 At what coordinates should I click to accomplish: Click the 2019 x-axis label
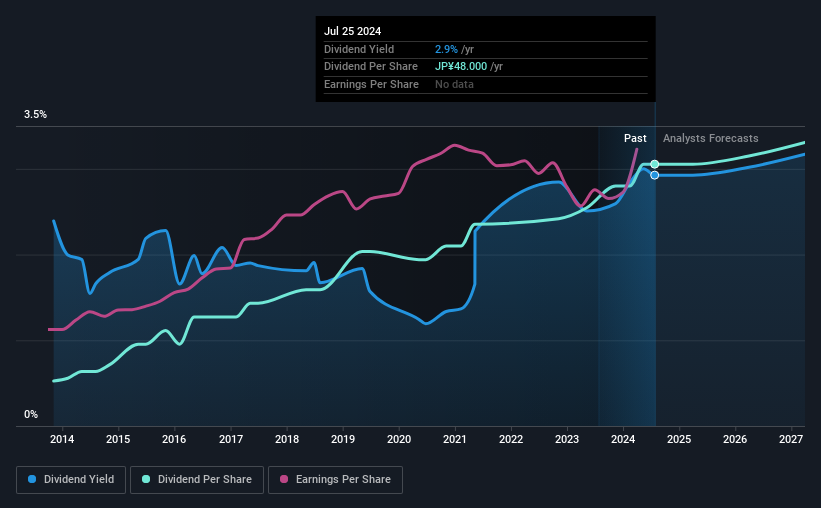(343, 439)
